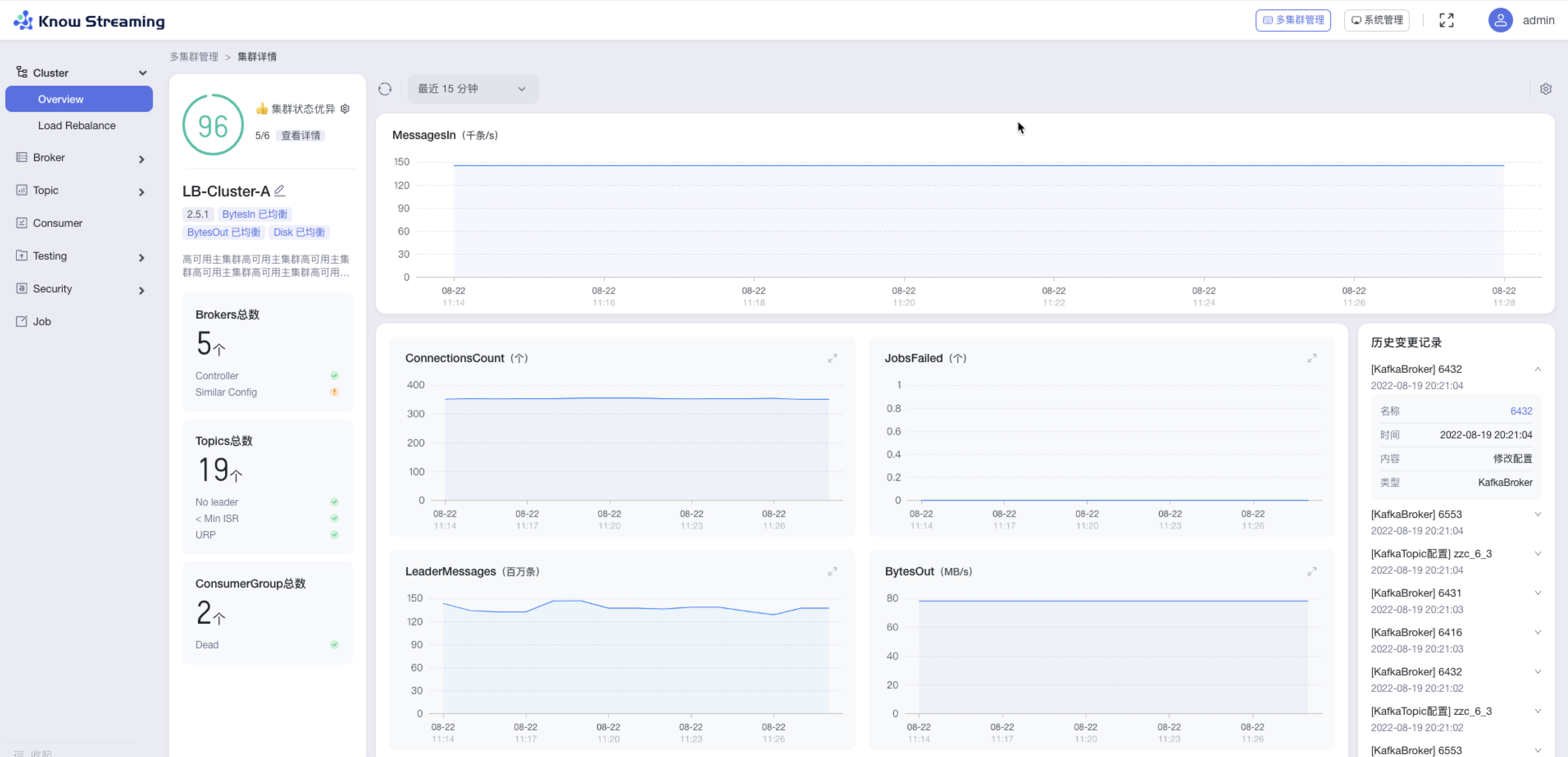This screenshot has height=757, width=1568.
Task: Collapse the [KafkaBroker] 6432 record details
Action: [x=1538, y=369]
